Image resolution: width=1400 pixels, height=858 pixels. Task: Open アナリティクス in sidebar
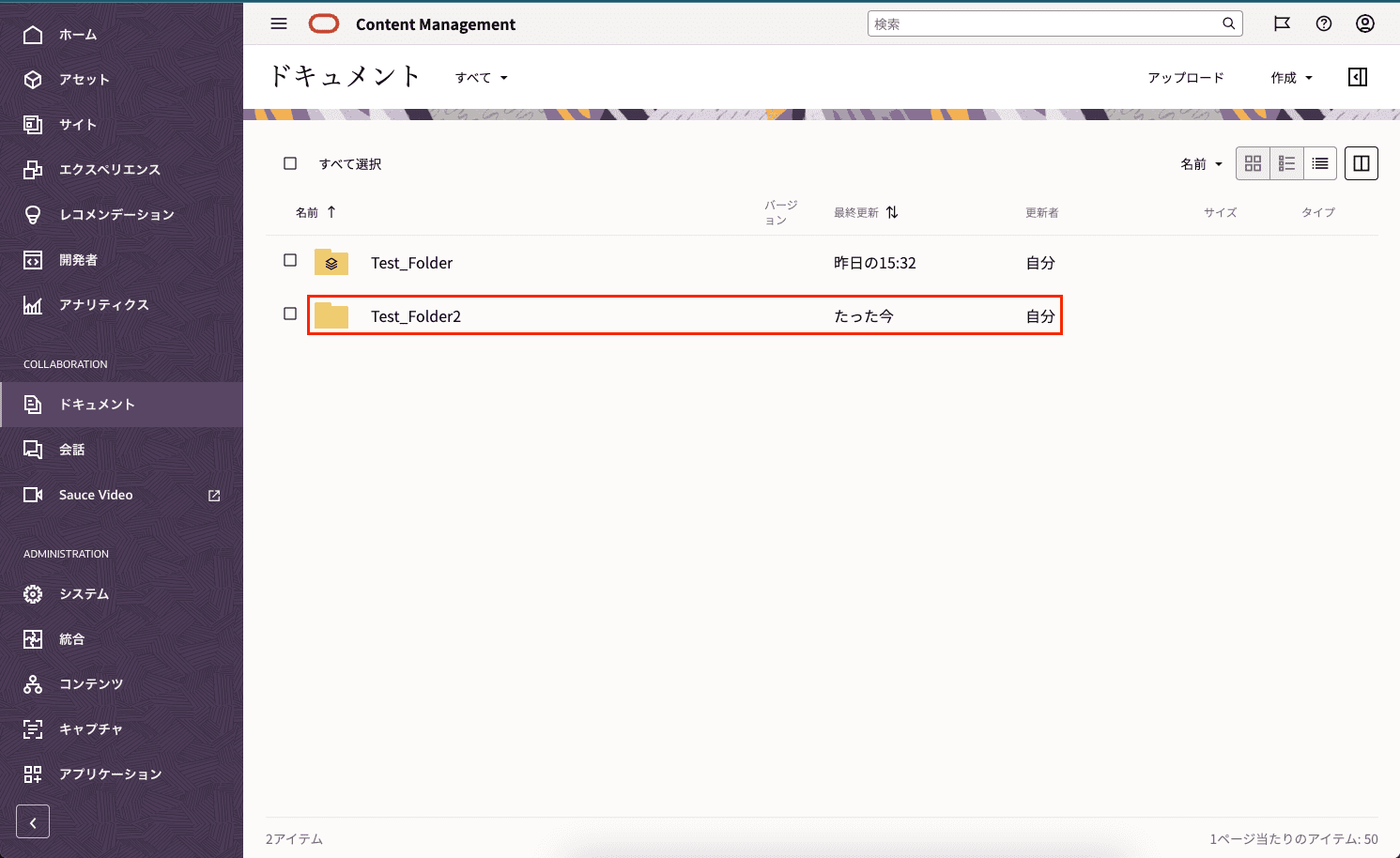tap(103, 305)
